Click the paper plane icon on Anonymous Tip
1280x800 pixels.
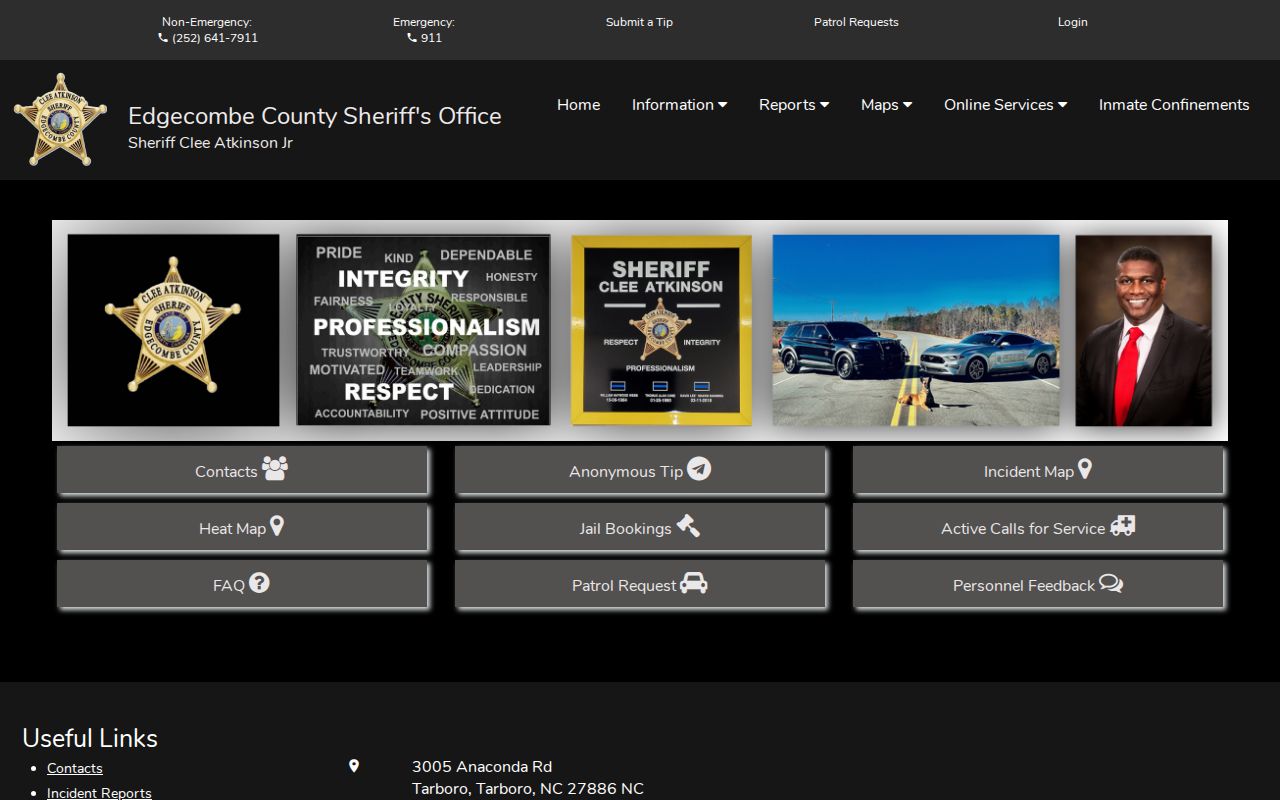pyautogui.click(x=699, y=468)
